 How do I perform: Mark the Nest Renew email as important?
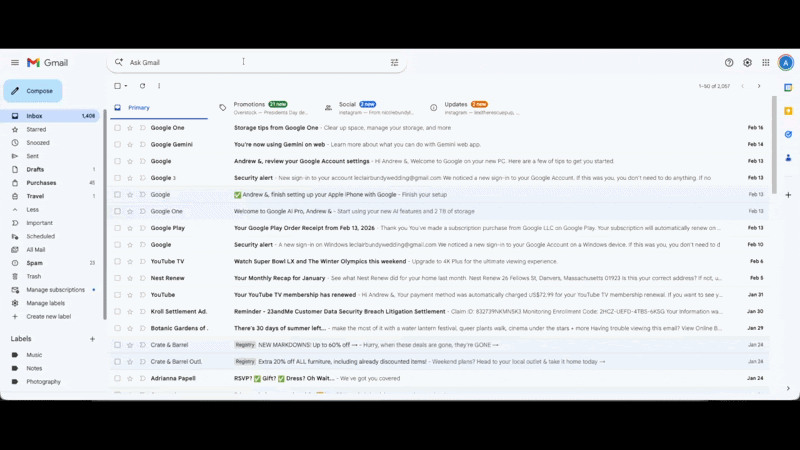point(143,279)
